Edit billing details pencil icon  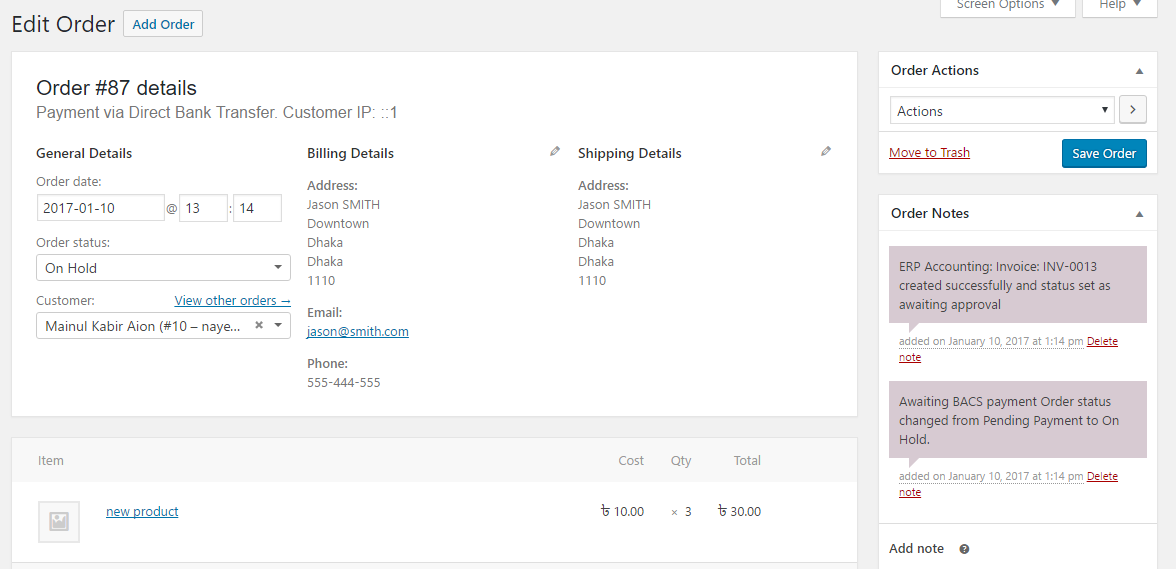tap(555, 152)
